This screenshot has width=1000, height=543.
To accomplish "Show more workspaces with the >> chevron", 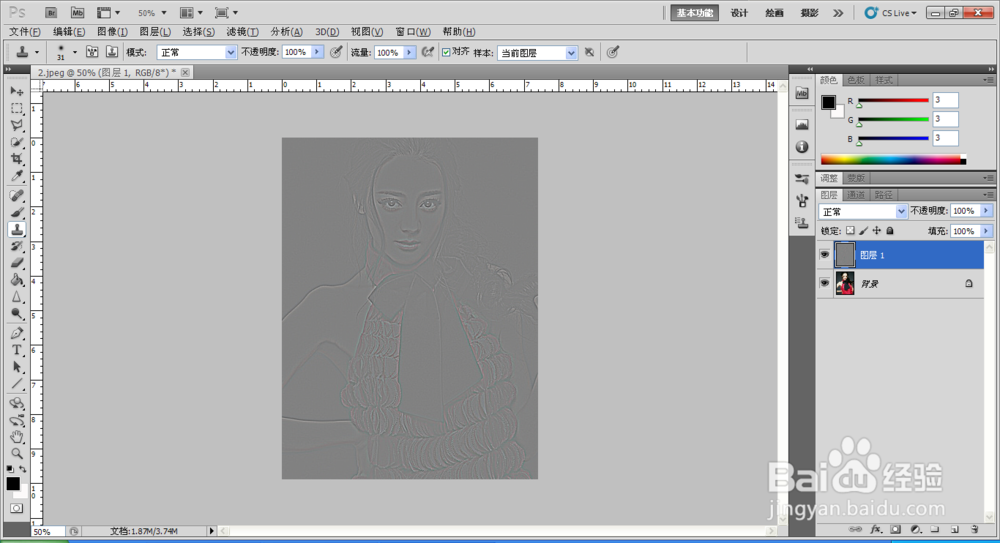I will click(x=838, y=13).
